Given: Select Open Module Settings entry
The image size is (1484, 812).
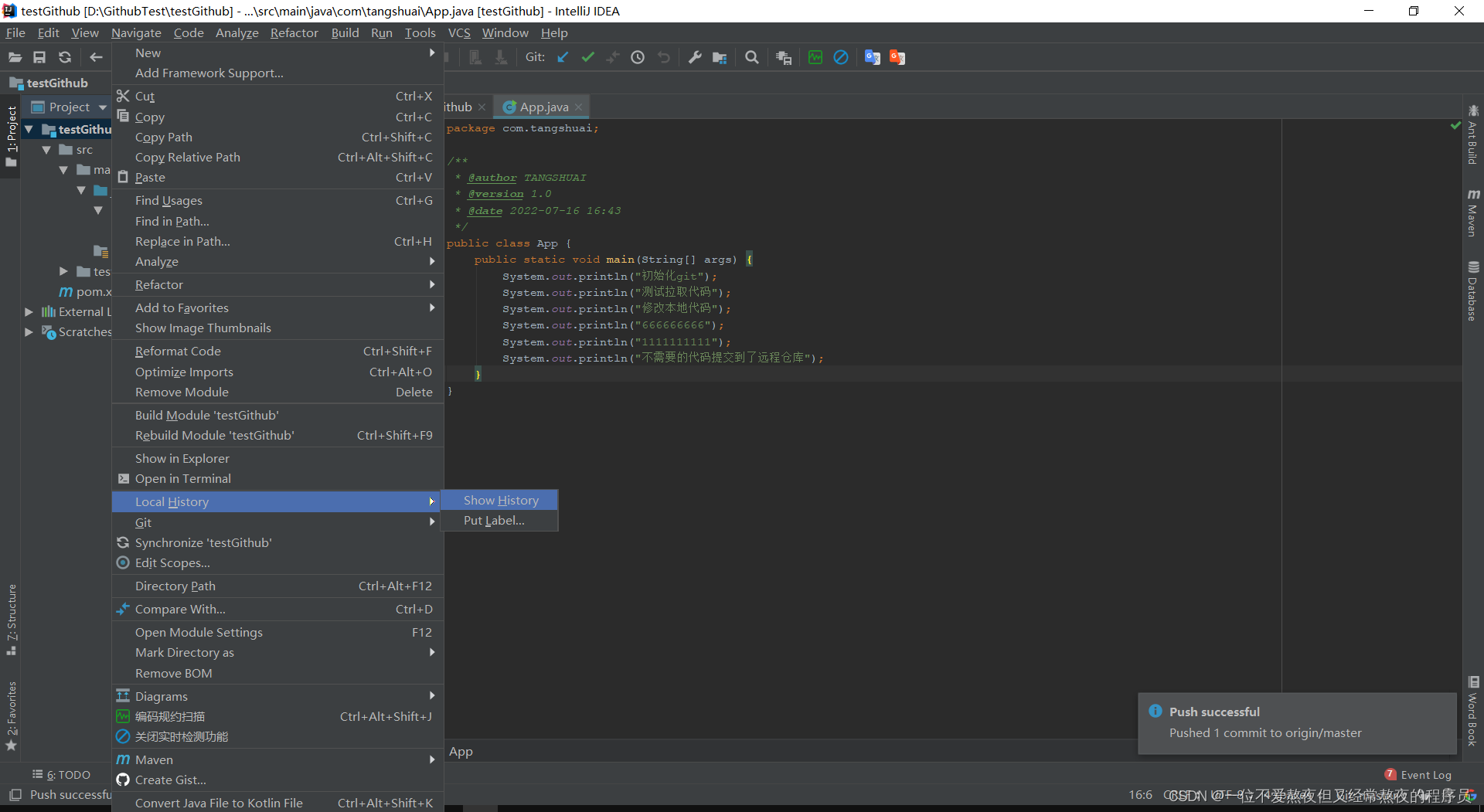Looking at the screenshot, I should pyautogui.click(x=277, y=633).
